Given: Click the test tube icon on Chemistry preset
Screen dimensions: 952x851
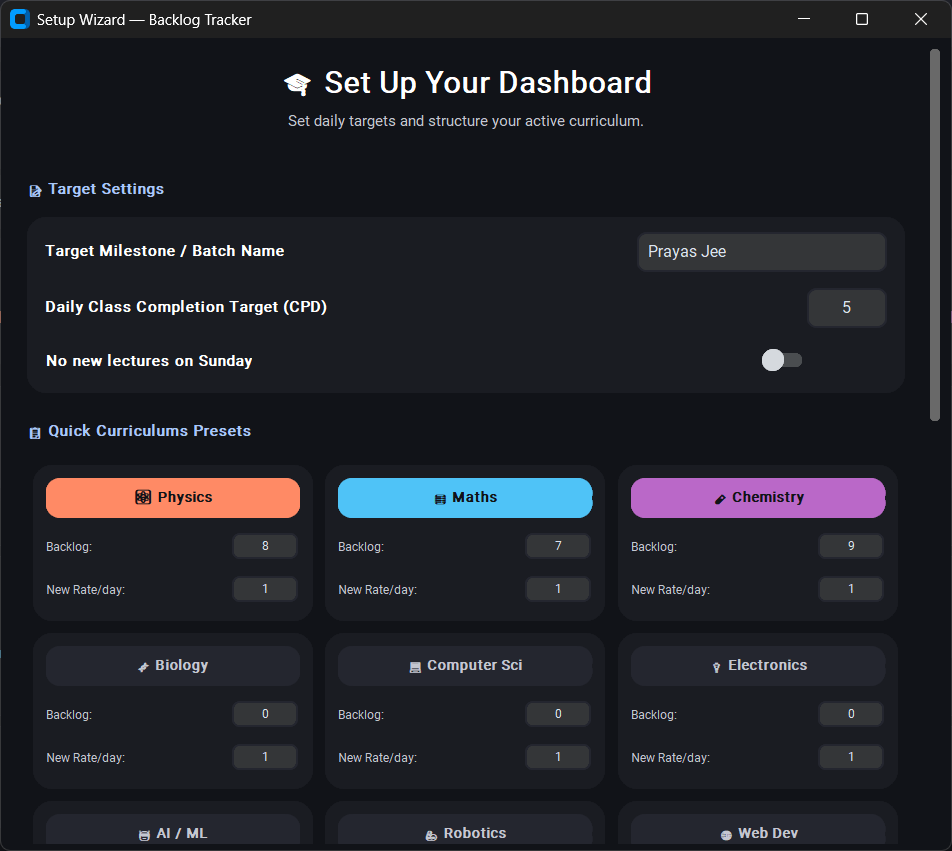Looking at the screenshot, I should pyautogui.click(x=720, y=499).
